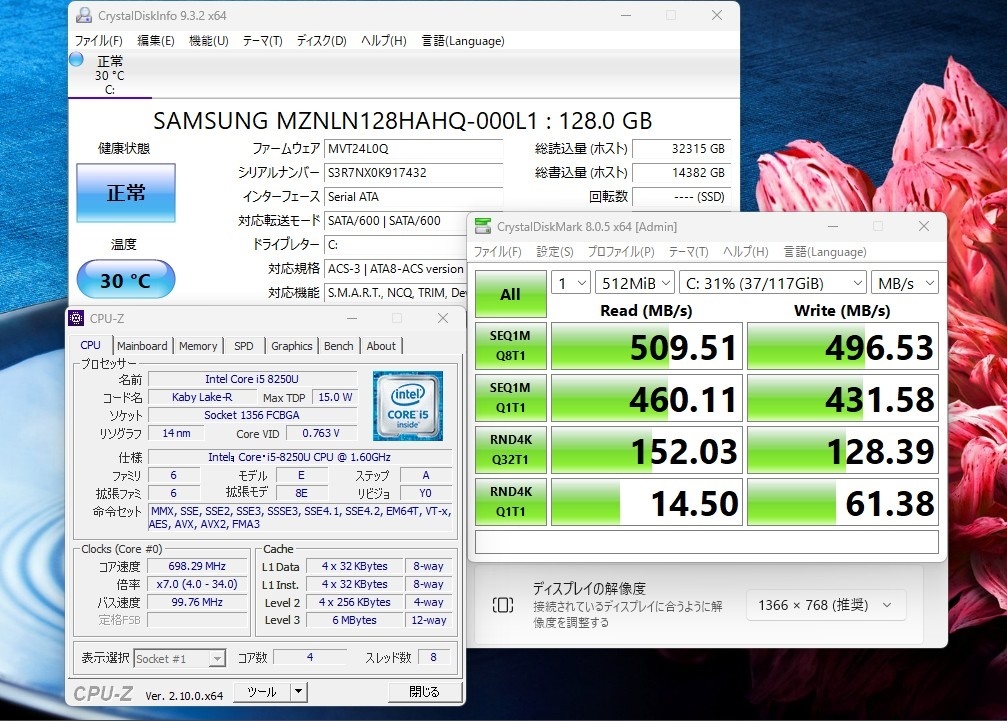1007x721 pixels.
Task: Click the blue health status circle for drive C:
Action: (x=76, y=59)
